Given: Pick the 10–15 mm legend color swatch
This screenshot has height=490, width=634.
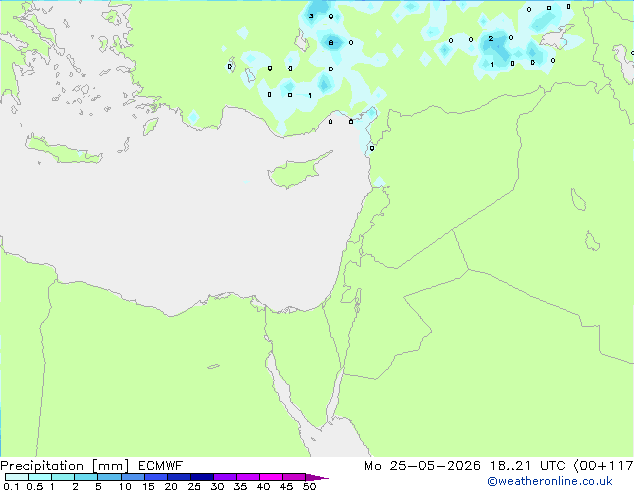Looking at the screenshot, I should 132,477.
